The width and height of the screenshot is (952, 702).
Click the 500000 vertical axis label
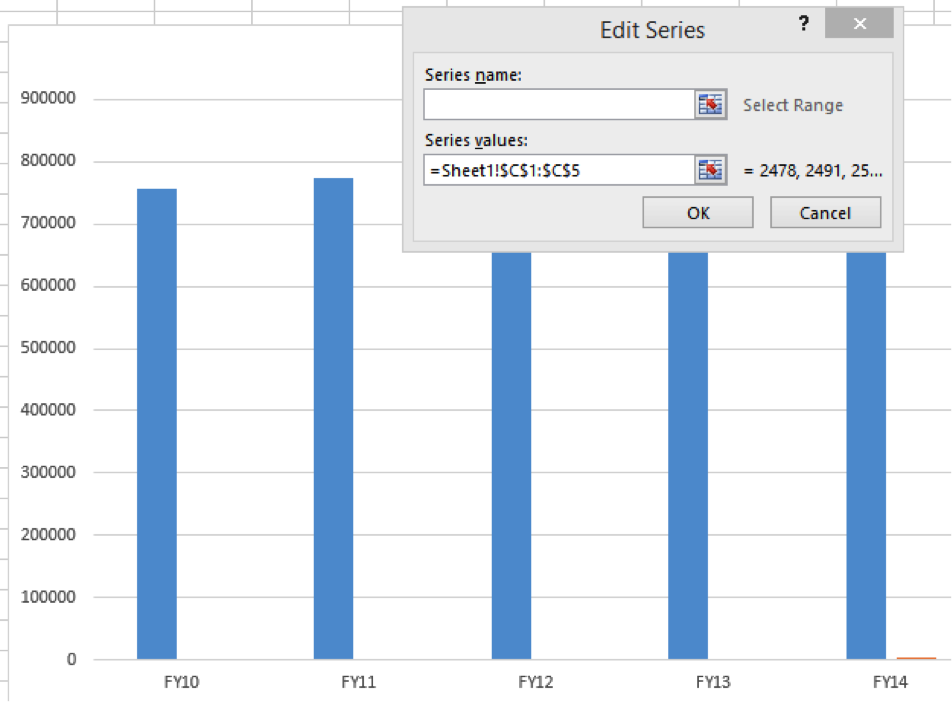pyautogui.click(x=48, y=347)
